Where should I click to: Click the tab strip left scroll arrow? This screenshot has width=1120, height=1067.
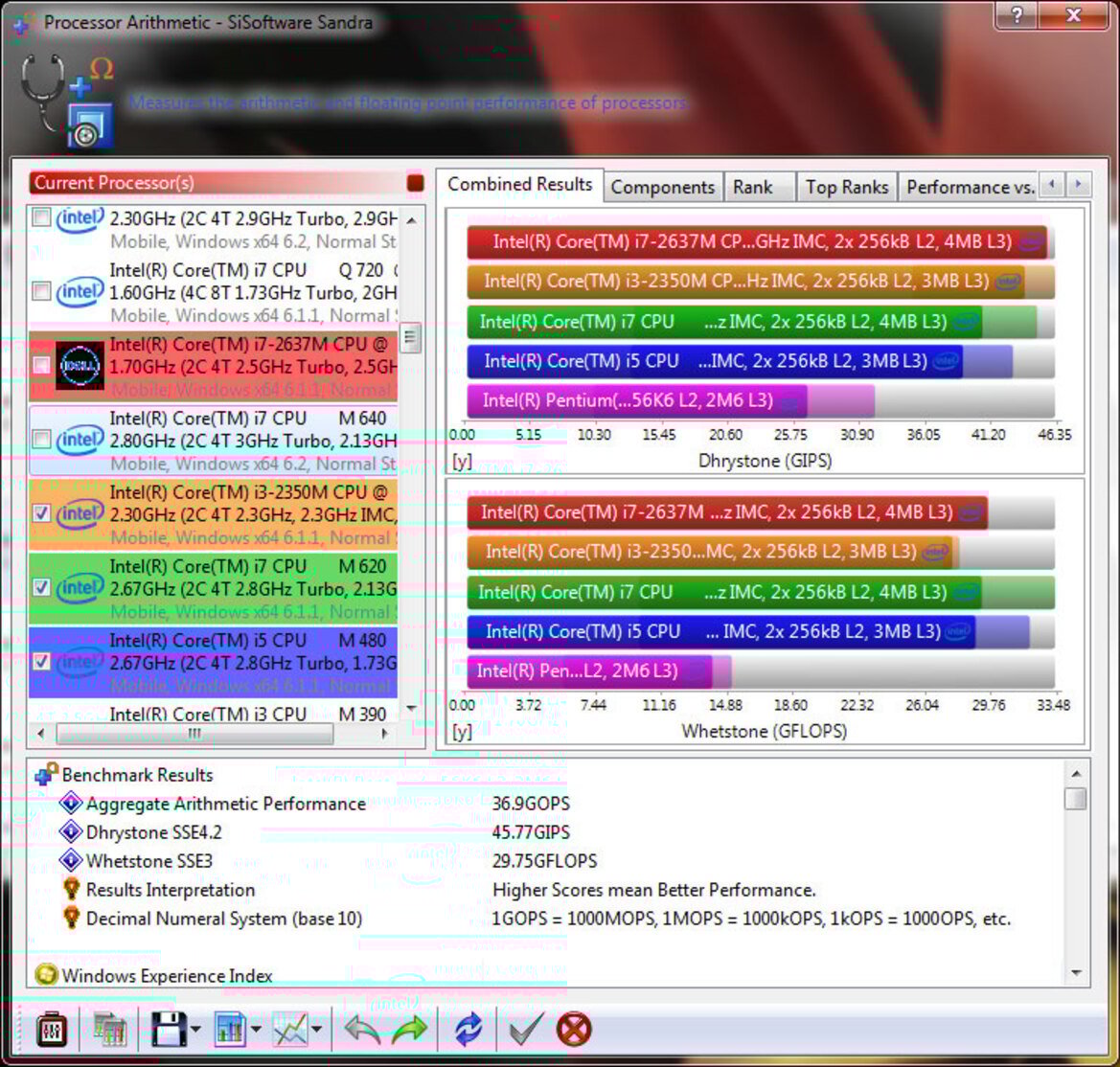1051,185
